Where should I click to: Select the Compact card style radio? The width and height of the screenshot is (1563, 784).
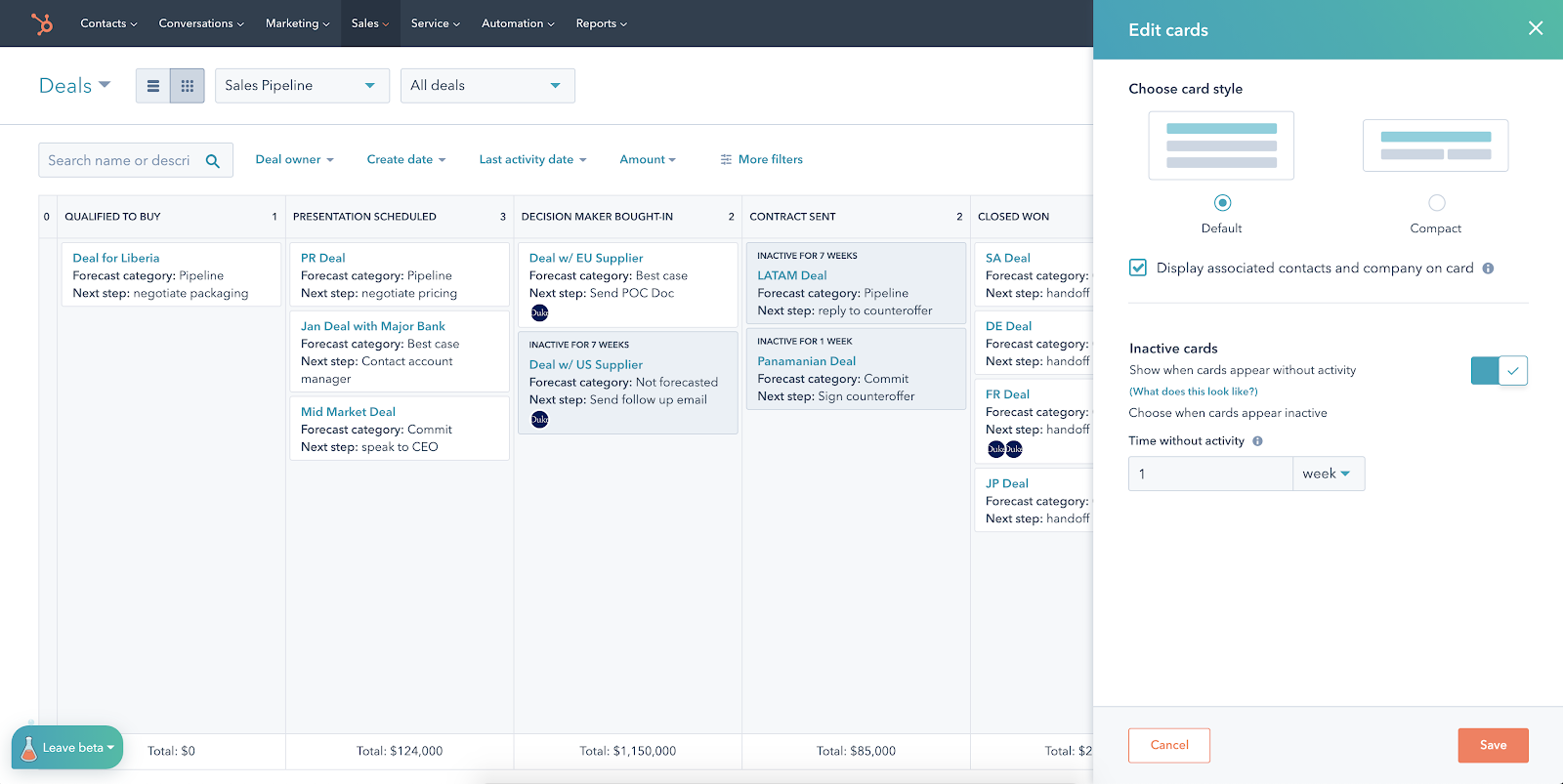click(x=1436, y=203)
